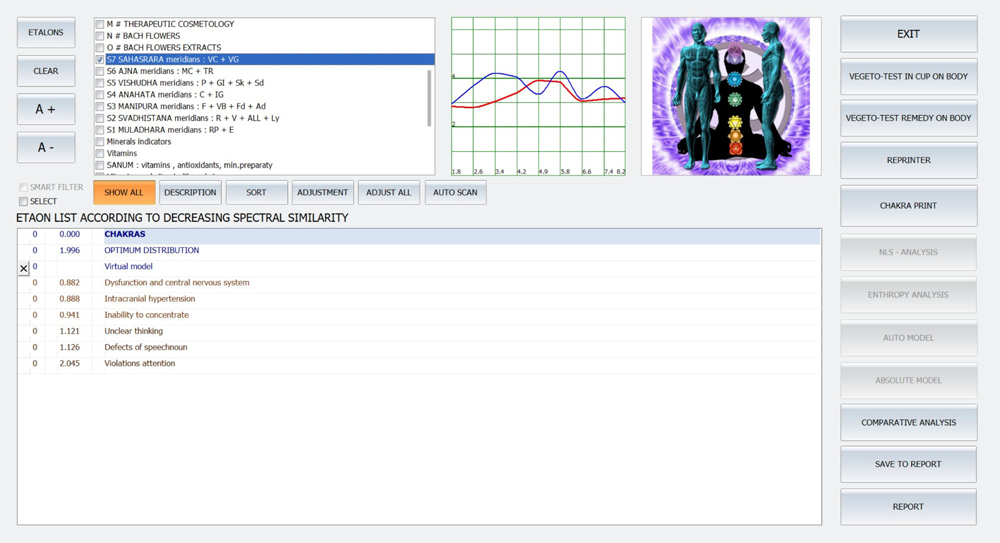The image size is (1000, 543).
Task: Select Violations attention row
Action: (419, 364)
